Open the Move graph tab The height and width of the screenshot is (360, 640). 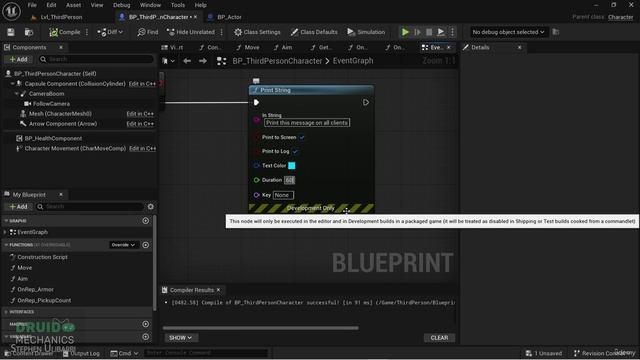pyautogui.click(x=248, y=47)
